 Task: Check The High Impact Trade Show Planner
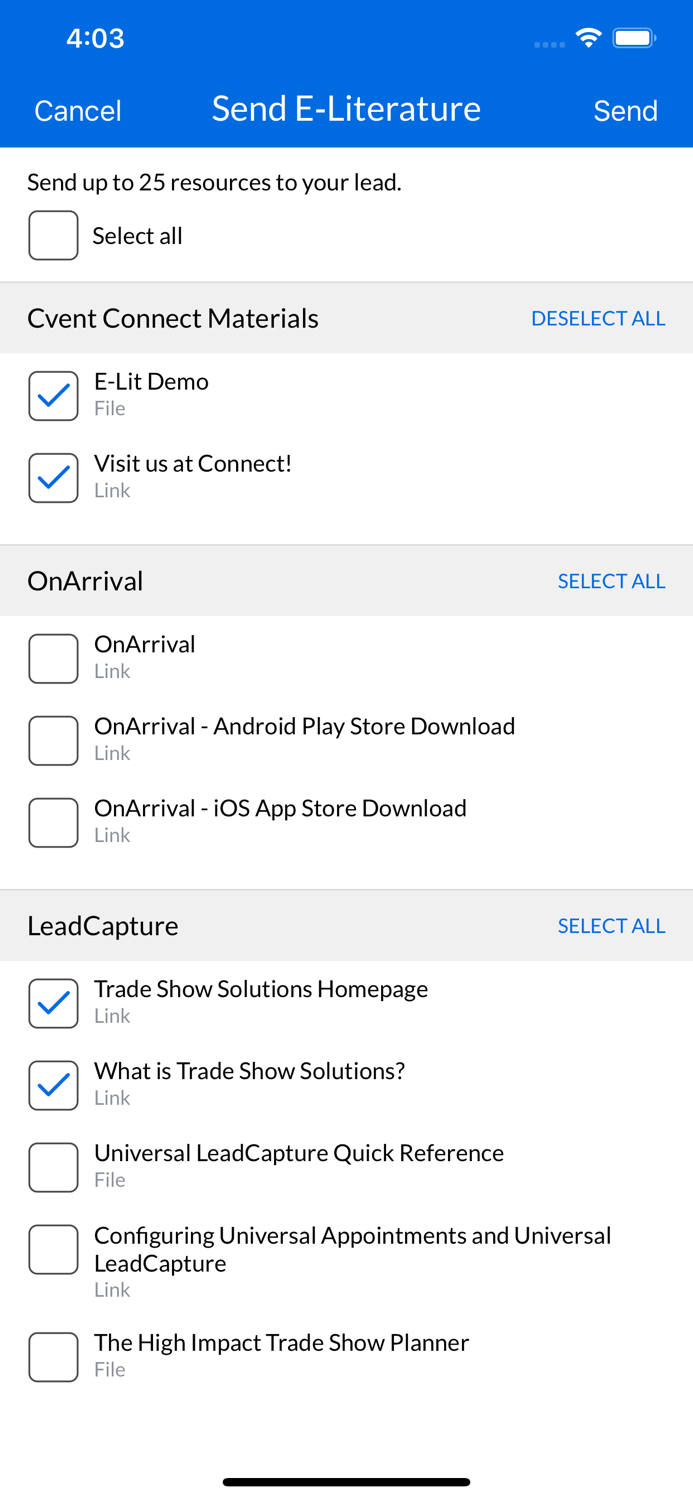tap(53, 1357)
